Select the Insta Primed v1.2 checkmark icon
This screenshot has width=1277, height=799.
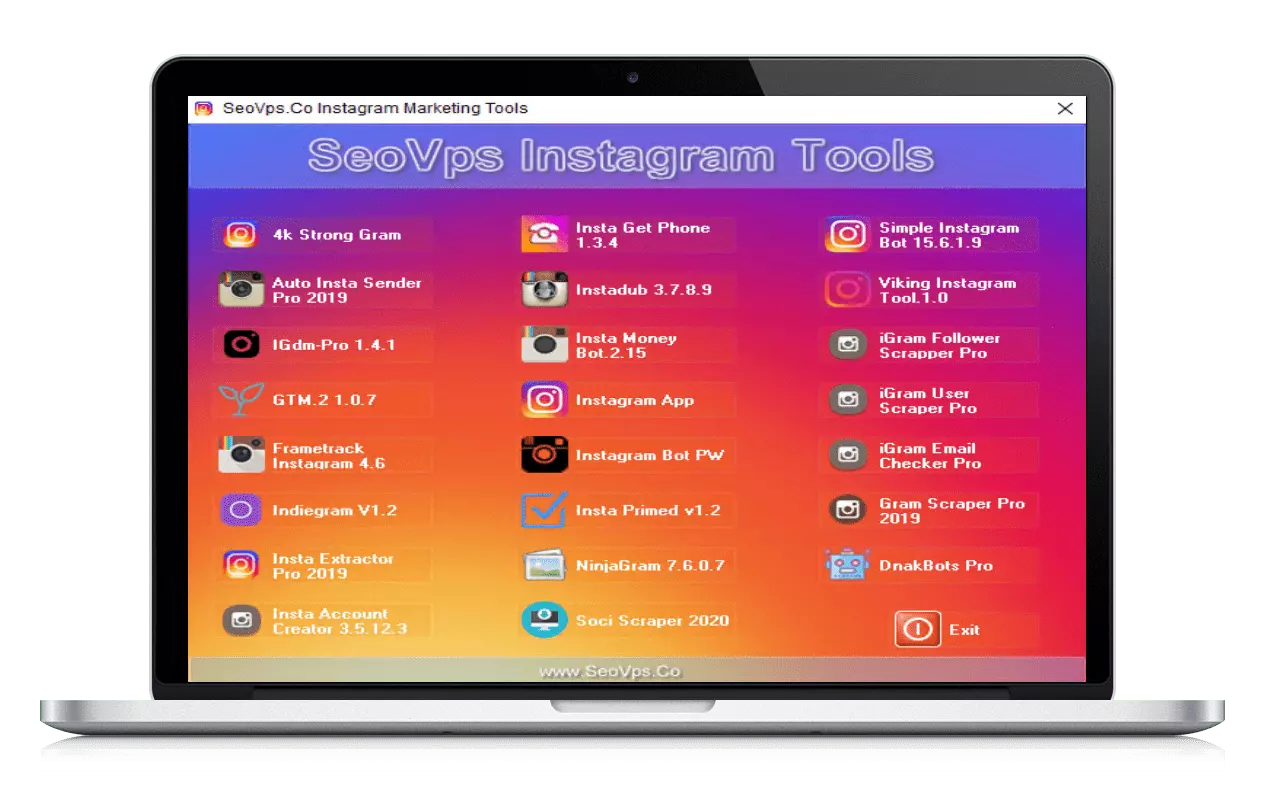544,510
